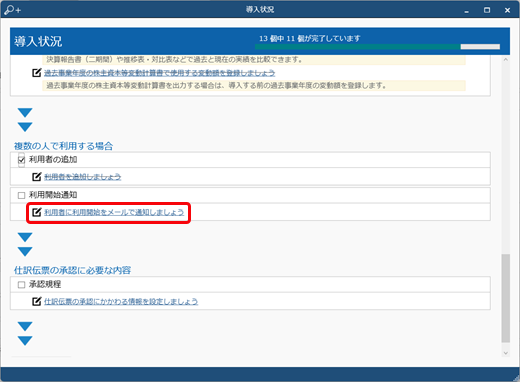Check the 利用開始通知 checkbox

(x=21, y=195)
